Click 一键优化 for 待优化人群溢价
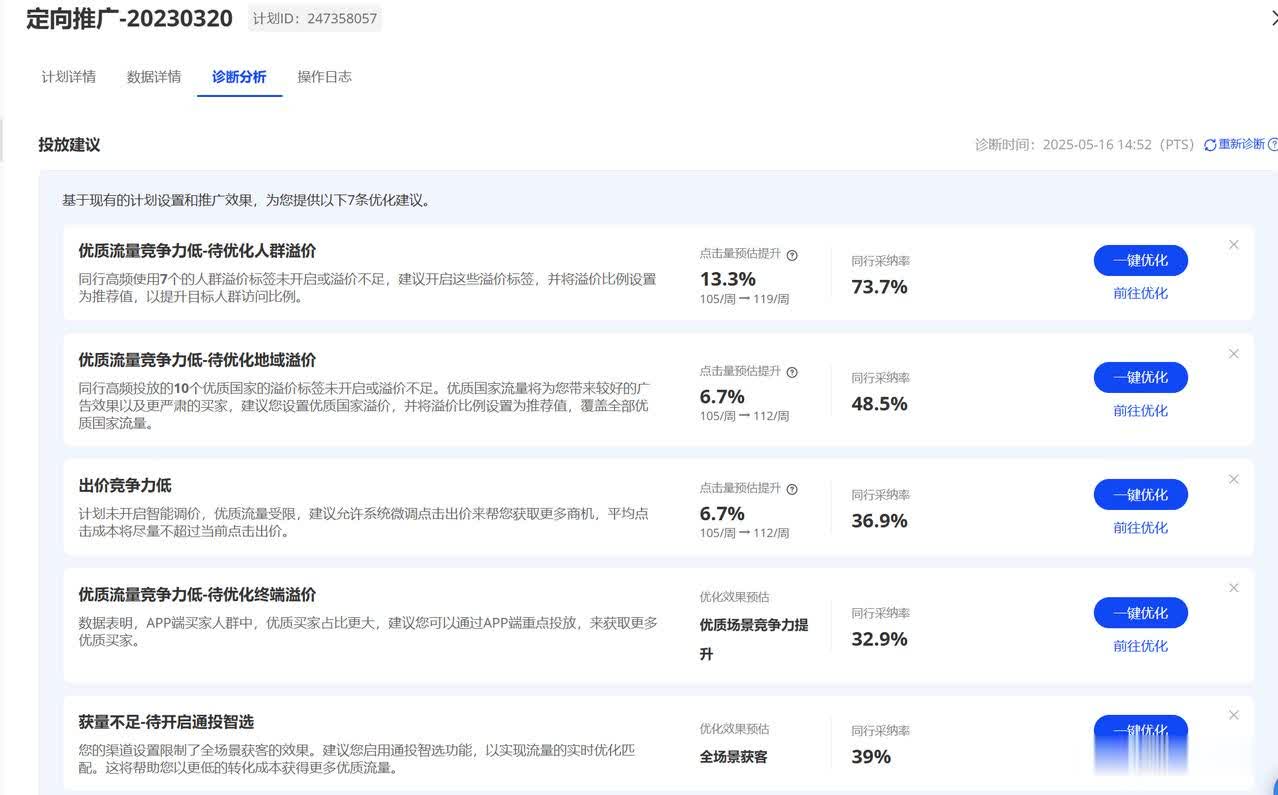 click(x=1140, y=260)
